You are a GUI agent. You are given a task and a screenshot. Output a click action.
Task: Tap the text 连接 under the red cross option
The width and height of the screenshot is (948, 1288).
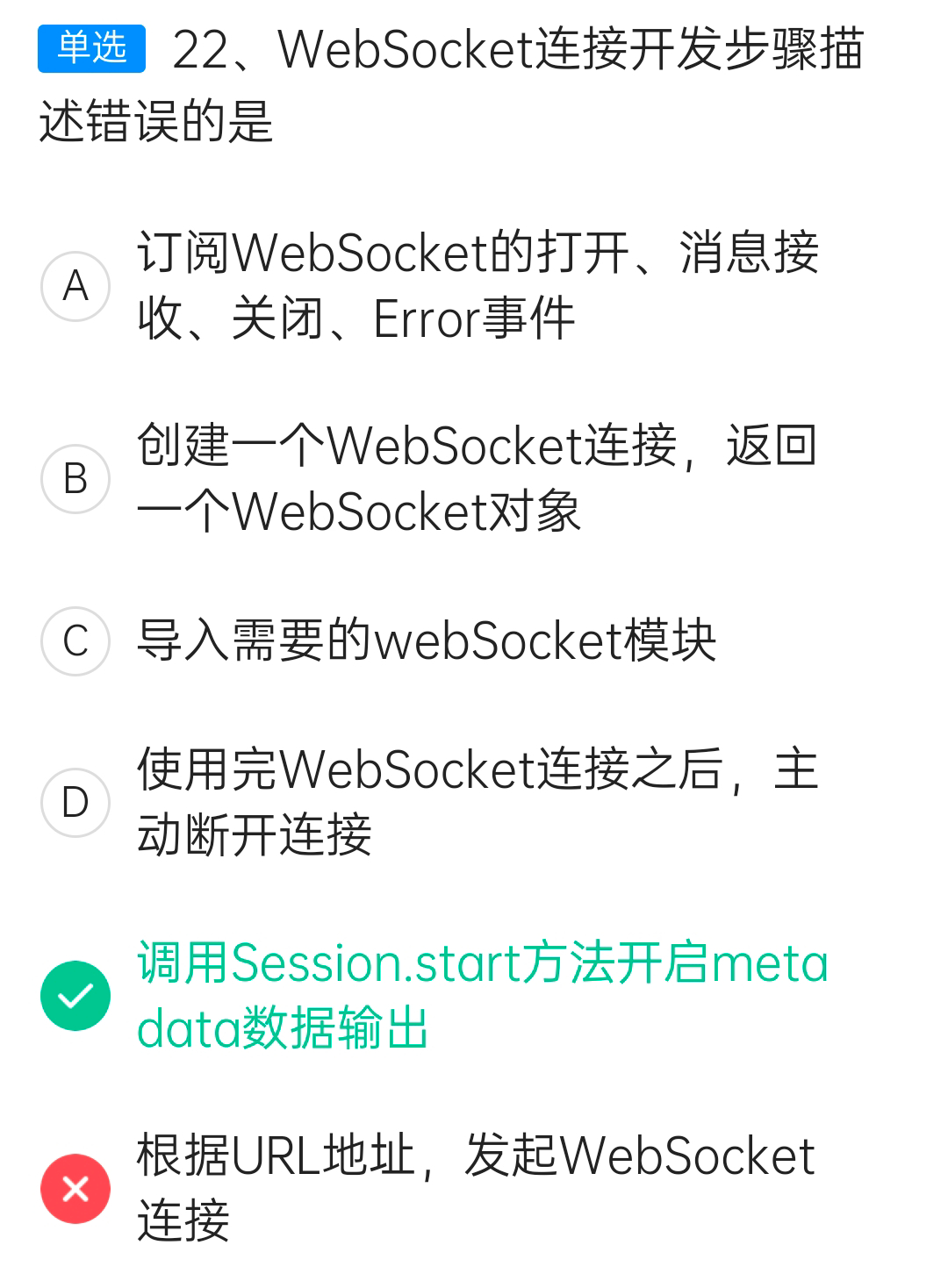(183, 1221)
